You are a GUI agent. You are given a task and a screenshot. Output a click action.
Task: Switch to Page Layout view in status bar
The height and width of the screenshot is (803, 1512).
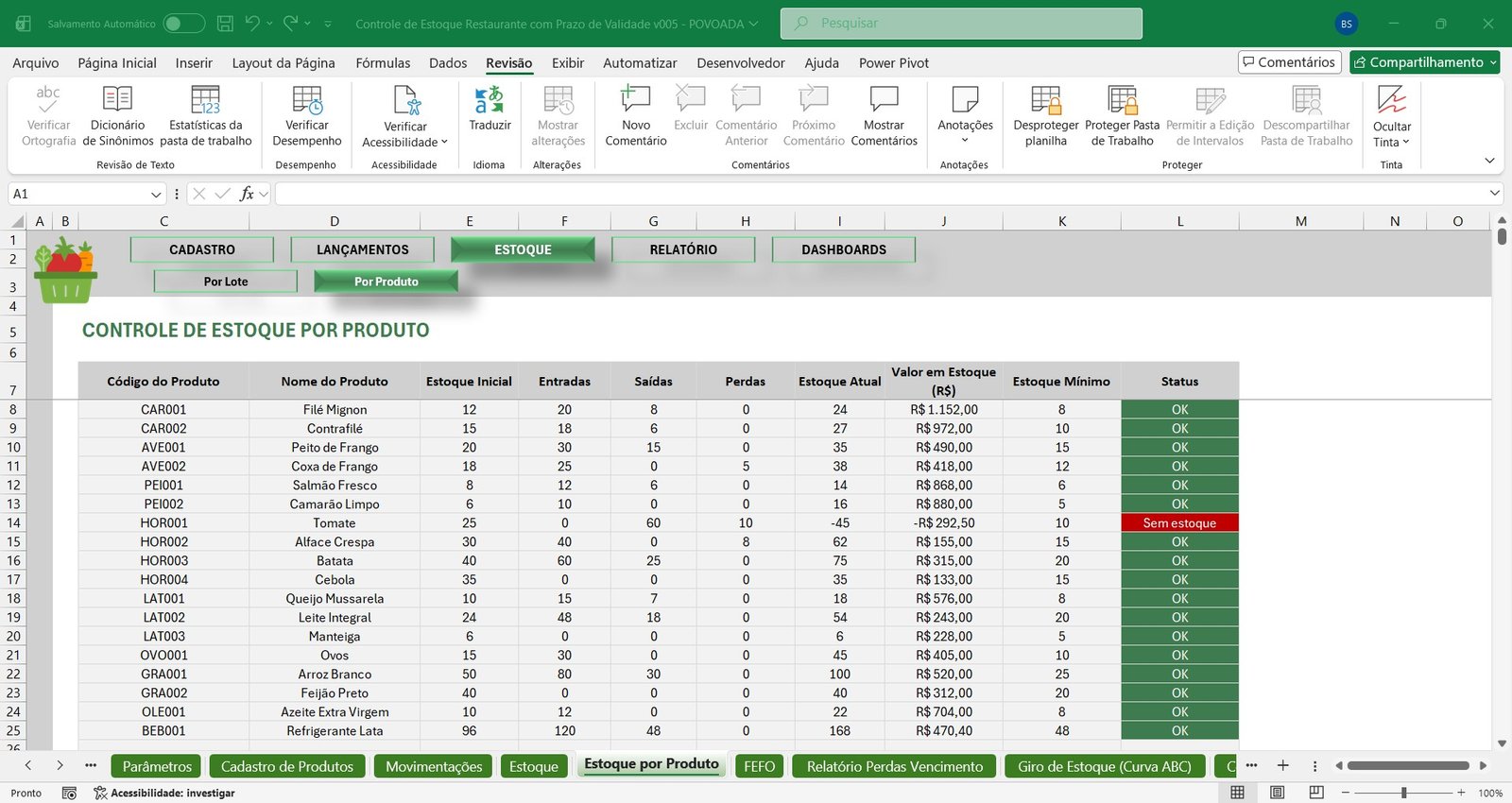click(1277, 793)
